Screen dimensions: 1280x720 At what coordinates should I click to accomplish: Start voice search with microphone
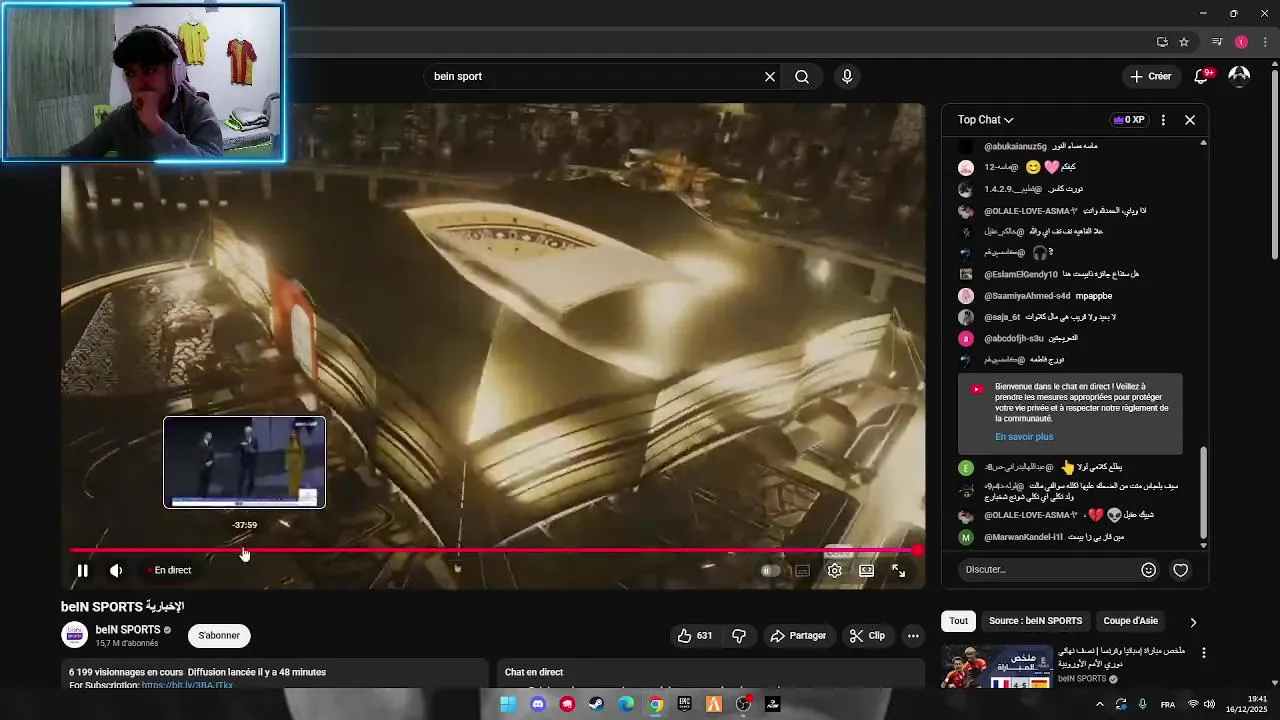click(847, 76)
